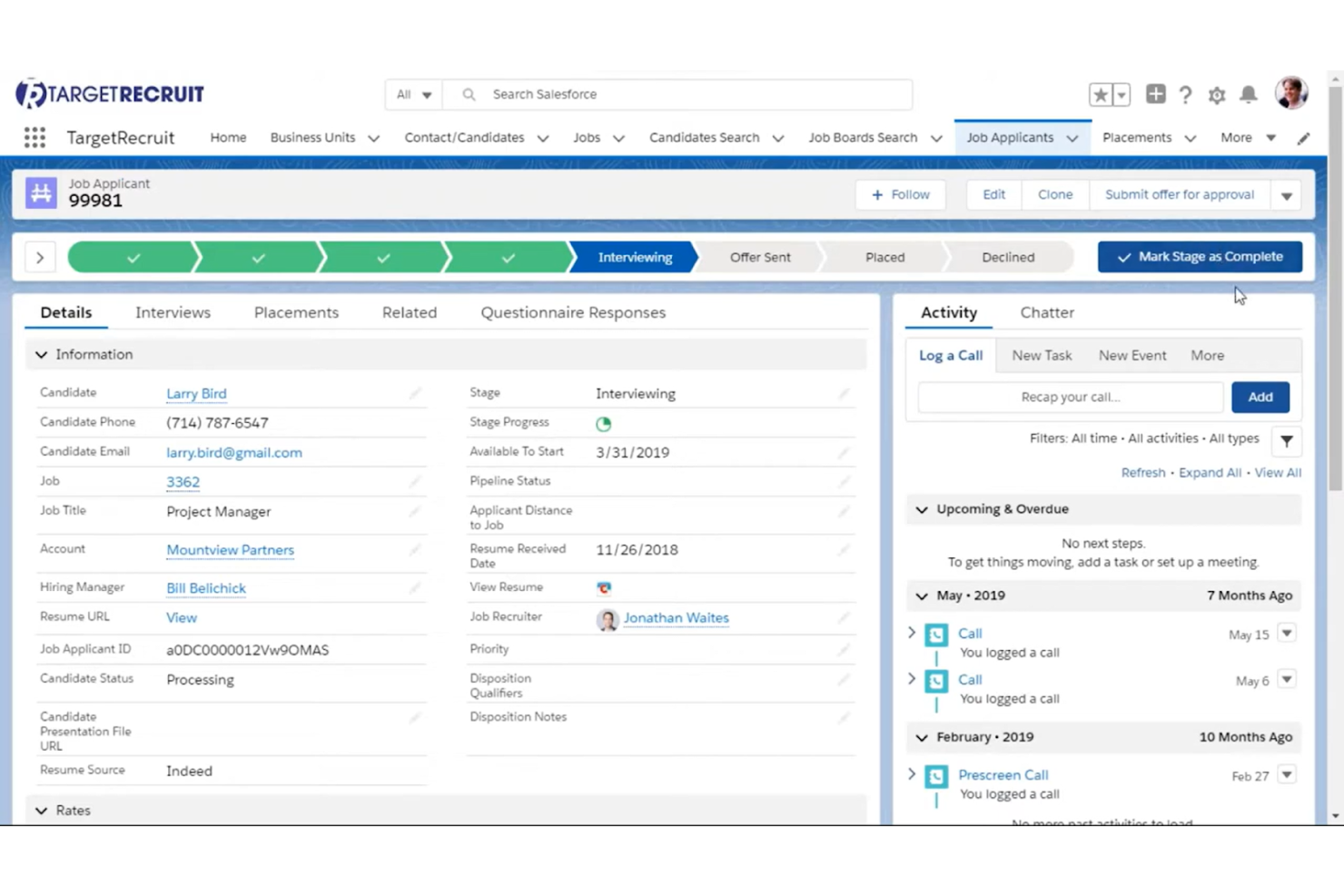The image size is (1344, 896).
Task: Open the activity filter funnel icon
Action: pos(1287,441)
